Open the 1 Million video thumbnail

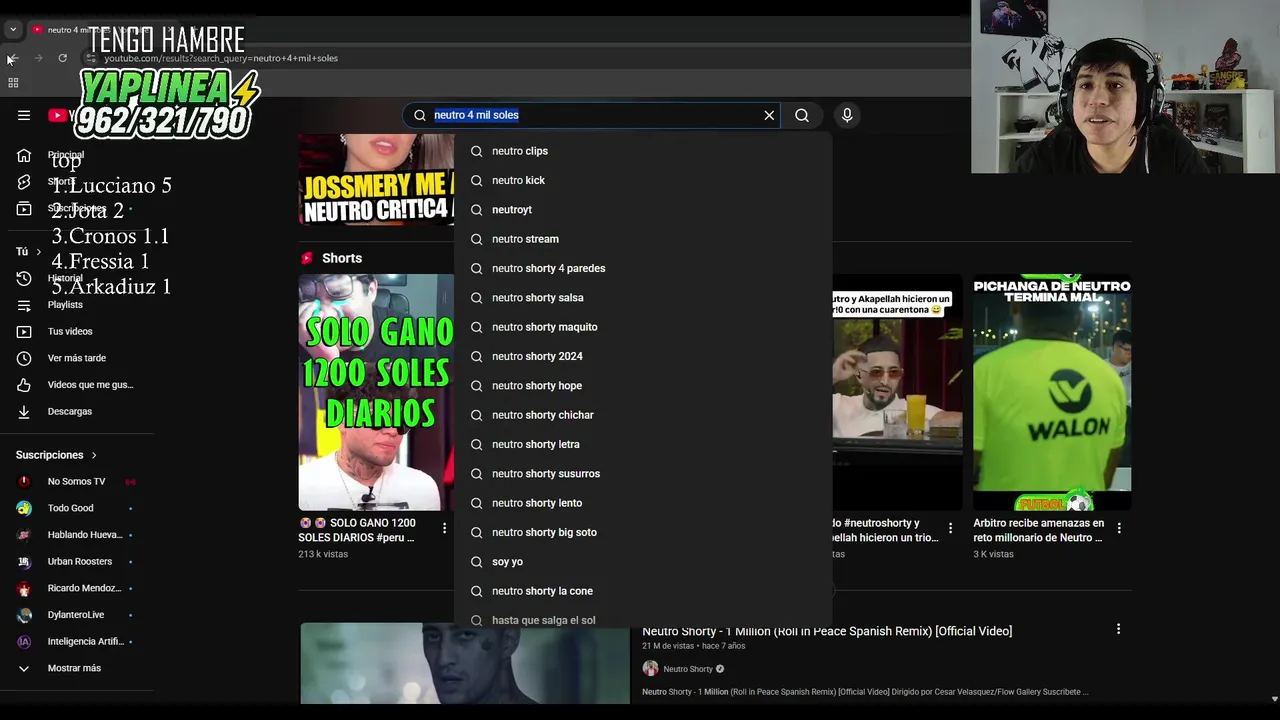click(465, 663)
